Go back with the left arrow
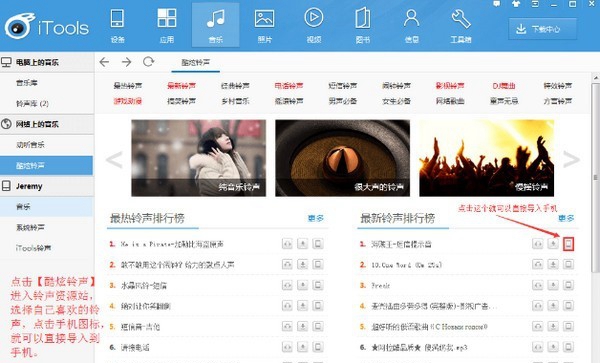The height and width of the screenshot is (363, 600). click(x=104, y=62)
